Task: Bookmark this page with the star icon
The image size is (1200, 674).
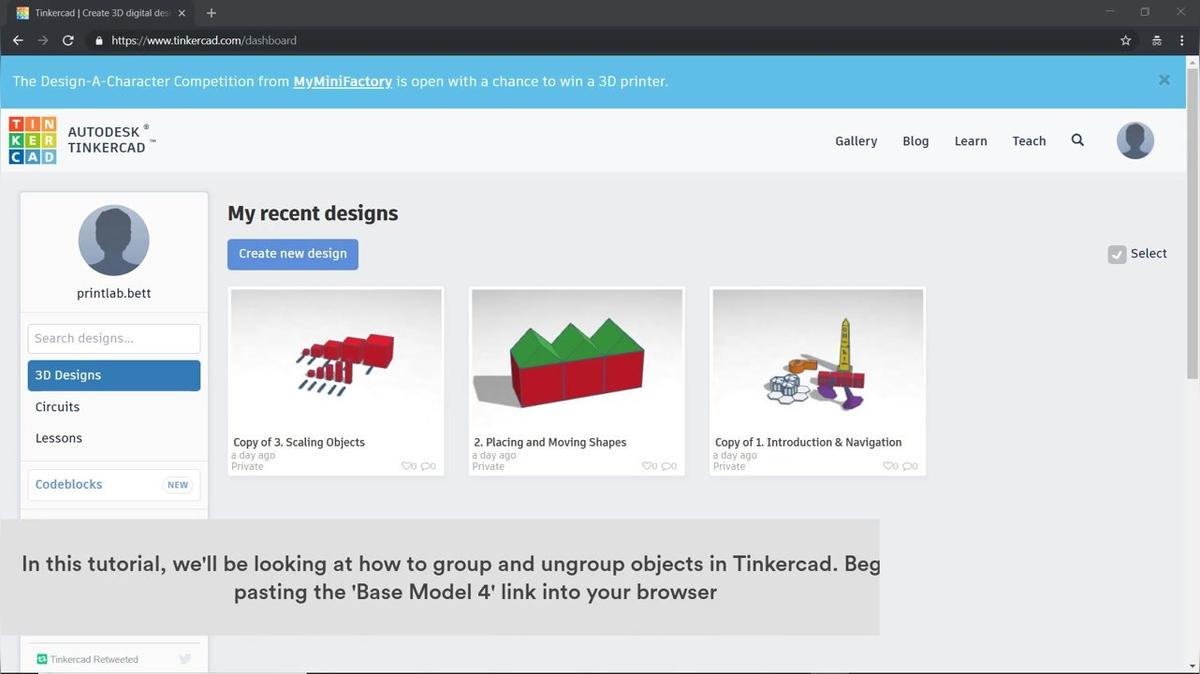Action: 1126,41
